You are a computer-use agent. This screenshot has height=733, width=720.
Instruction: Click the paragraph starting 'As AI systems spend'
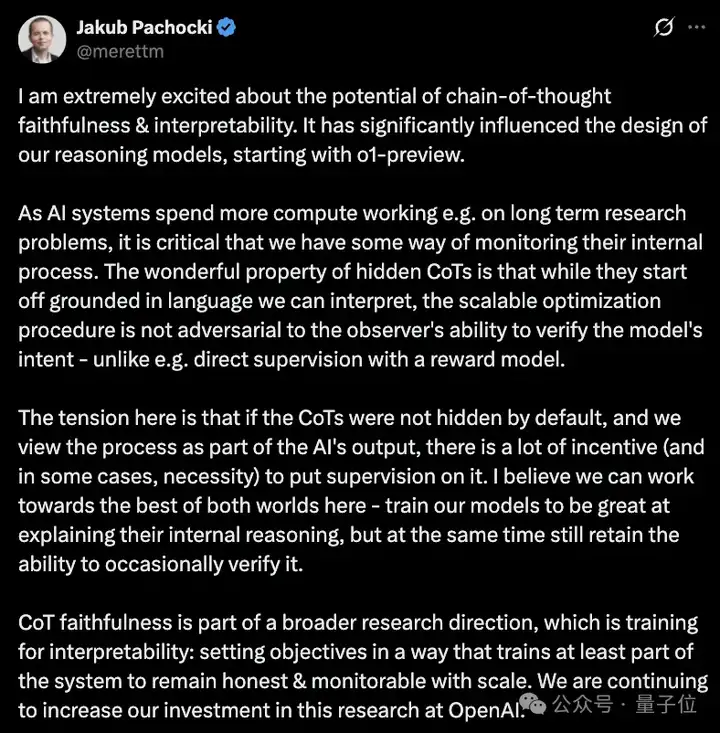point(360,286)
